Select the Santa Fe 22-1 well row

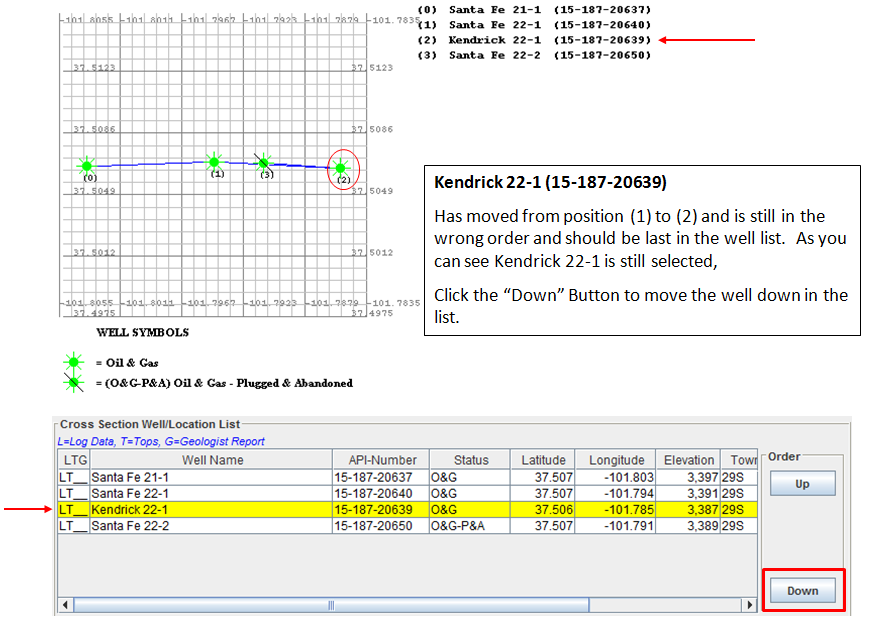pos(407,493)
